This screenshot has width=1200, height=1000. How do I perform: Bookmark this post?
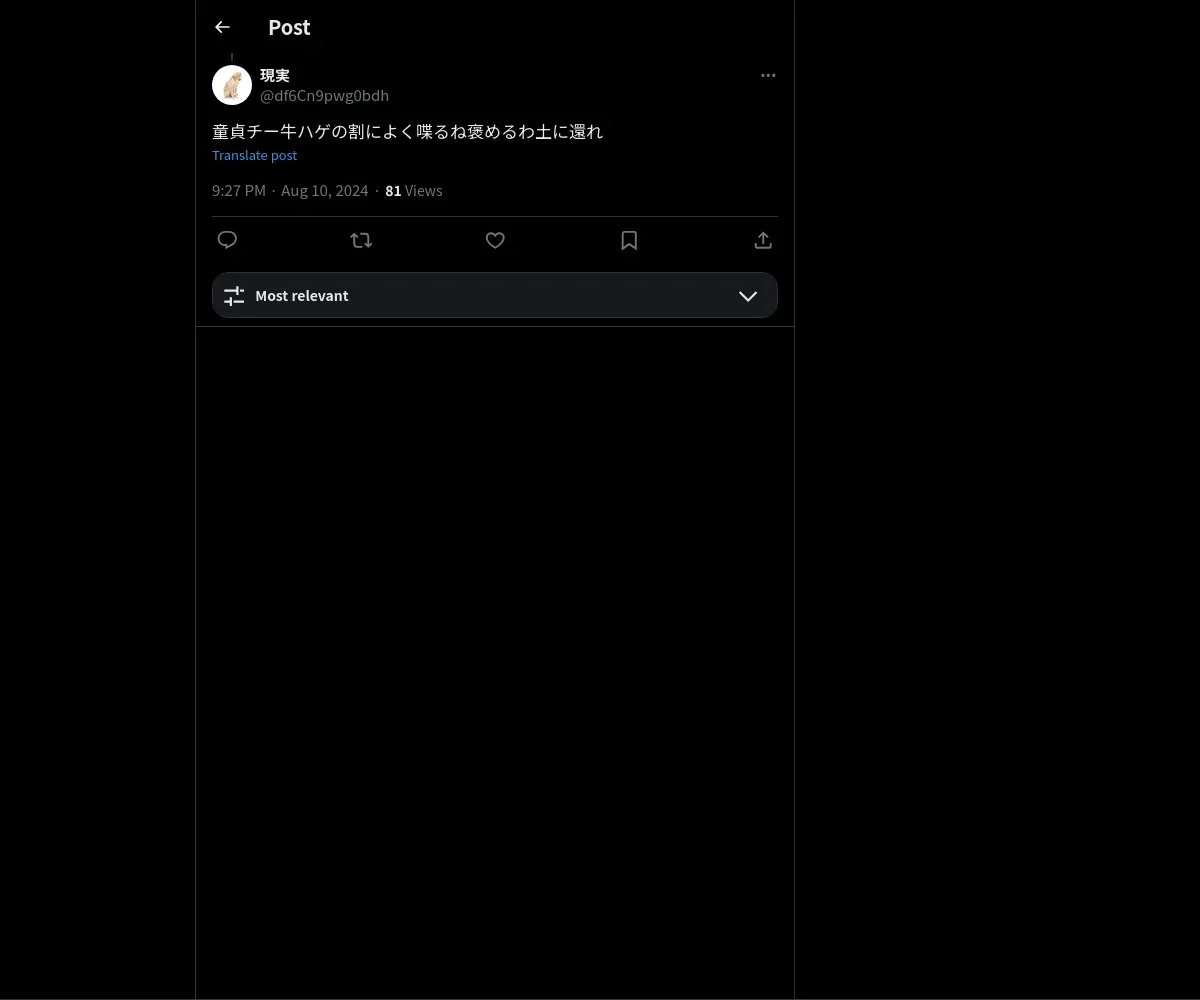point(629,240)
